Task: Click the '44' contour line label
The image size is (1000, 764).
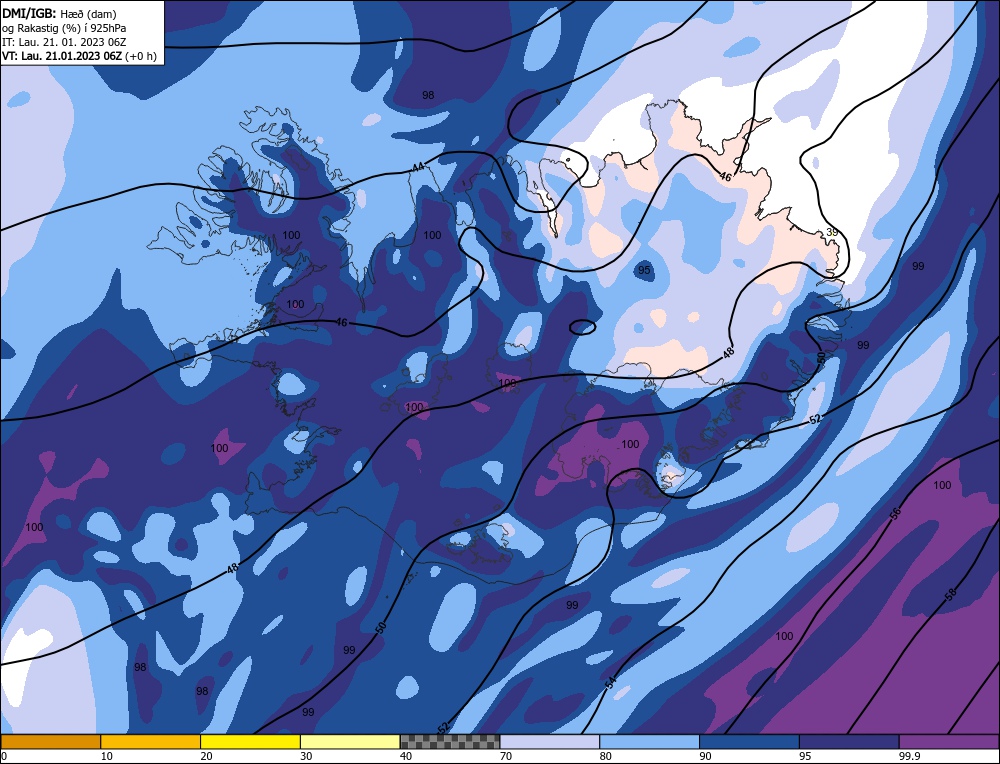Action: (418, 167)
